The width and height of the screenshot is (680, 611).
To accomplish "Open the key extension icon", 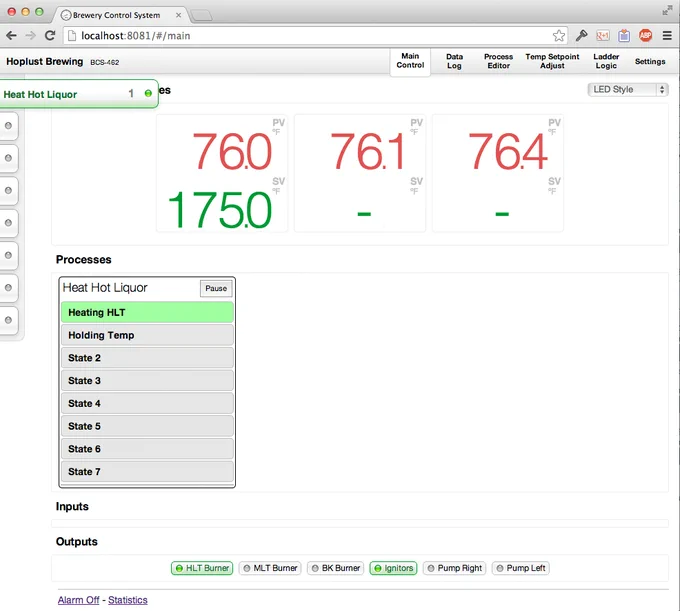I will pos(581,36).
